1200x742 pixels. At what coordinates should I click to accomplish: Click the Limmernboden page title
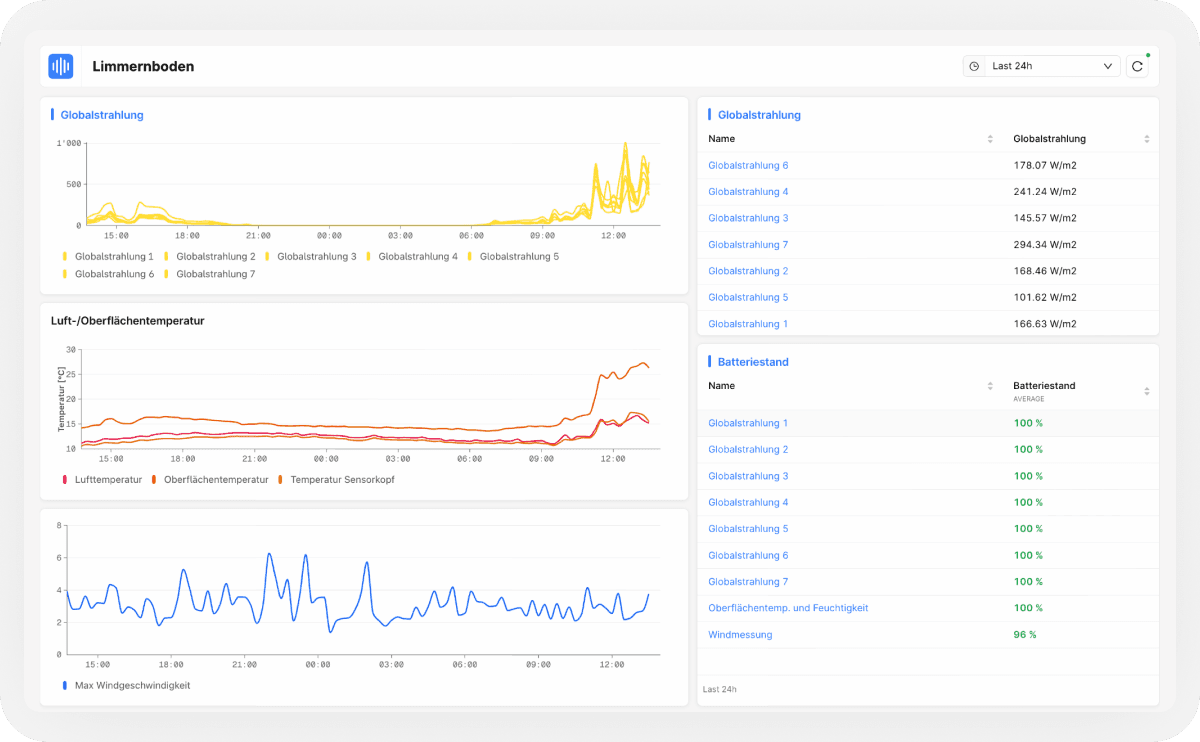pos(143,67)
